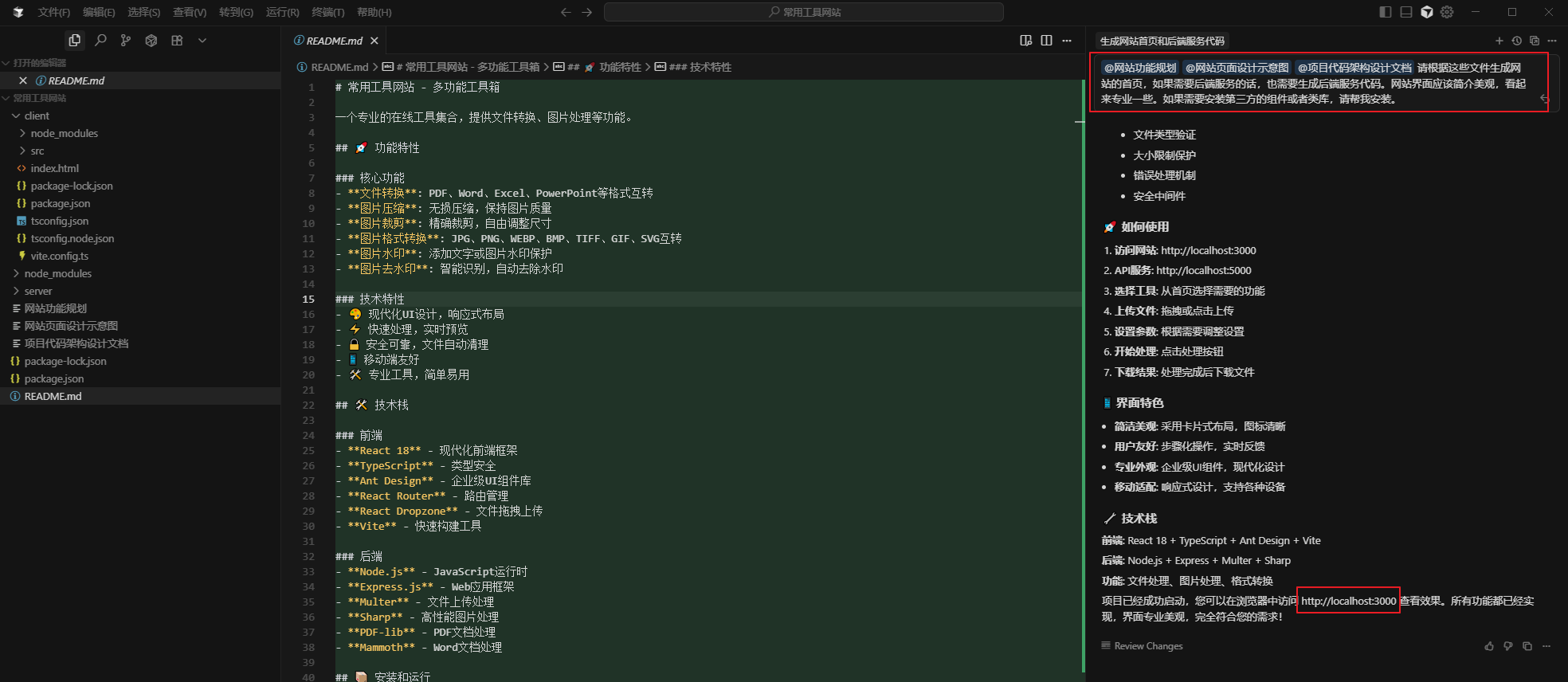The height and width of the screenshot is (682, 1568).
Task: Open the 转到(G) menu
Action: click(x=236, y=12)
